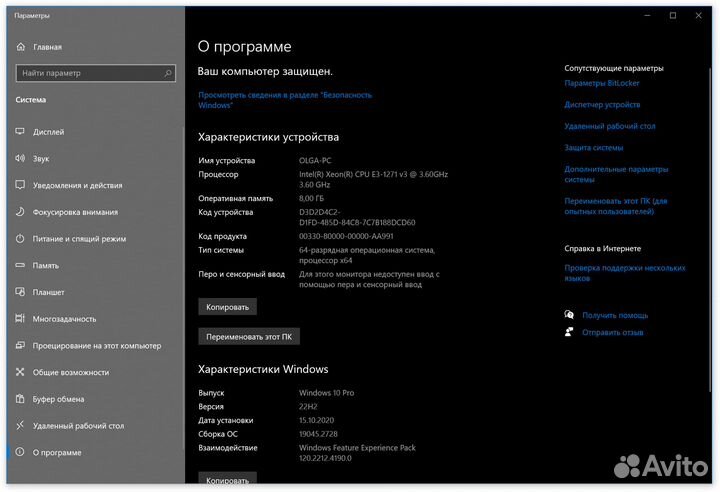Image resolution: width=720 pixels, height=492 pixels.
Task: Open Диспетчер устройств link
Action: tap(602, 104)
